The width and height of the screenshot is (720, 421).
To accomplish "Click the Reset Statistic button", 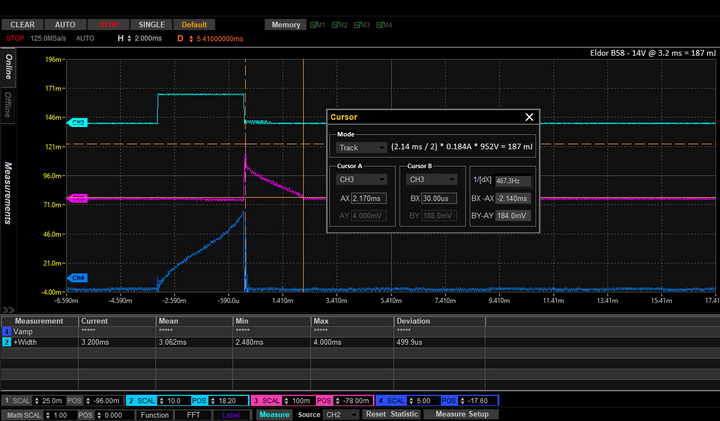I will click(391, 414).
